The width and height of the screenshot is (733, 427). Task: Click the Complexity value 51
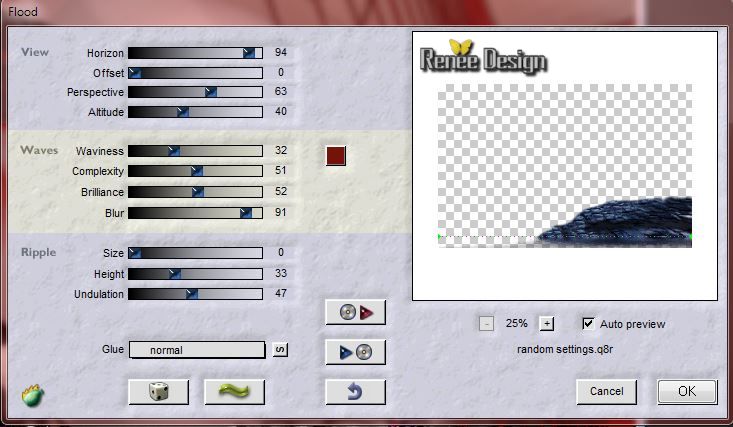280,170
